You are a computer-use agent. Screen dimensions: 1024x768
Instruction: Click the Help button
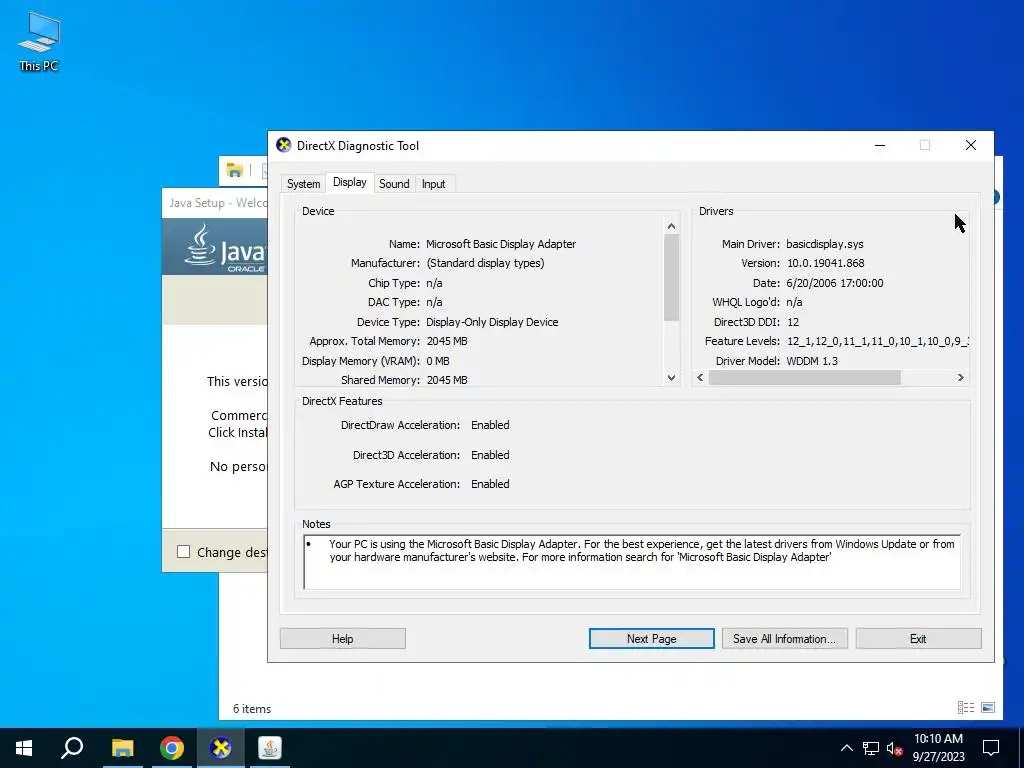(x=343, y=639)
